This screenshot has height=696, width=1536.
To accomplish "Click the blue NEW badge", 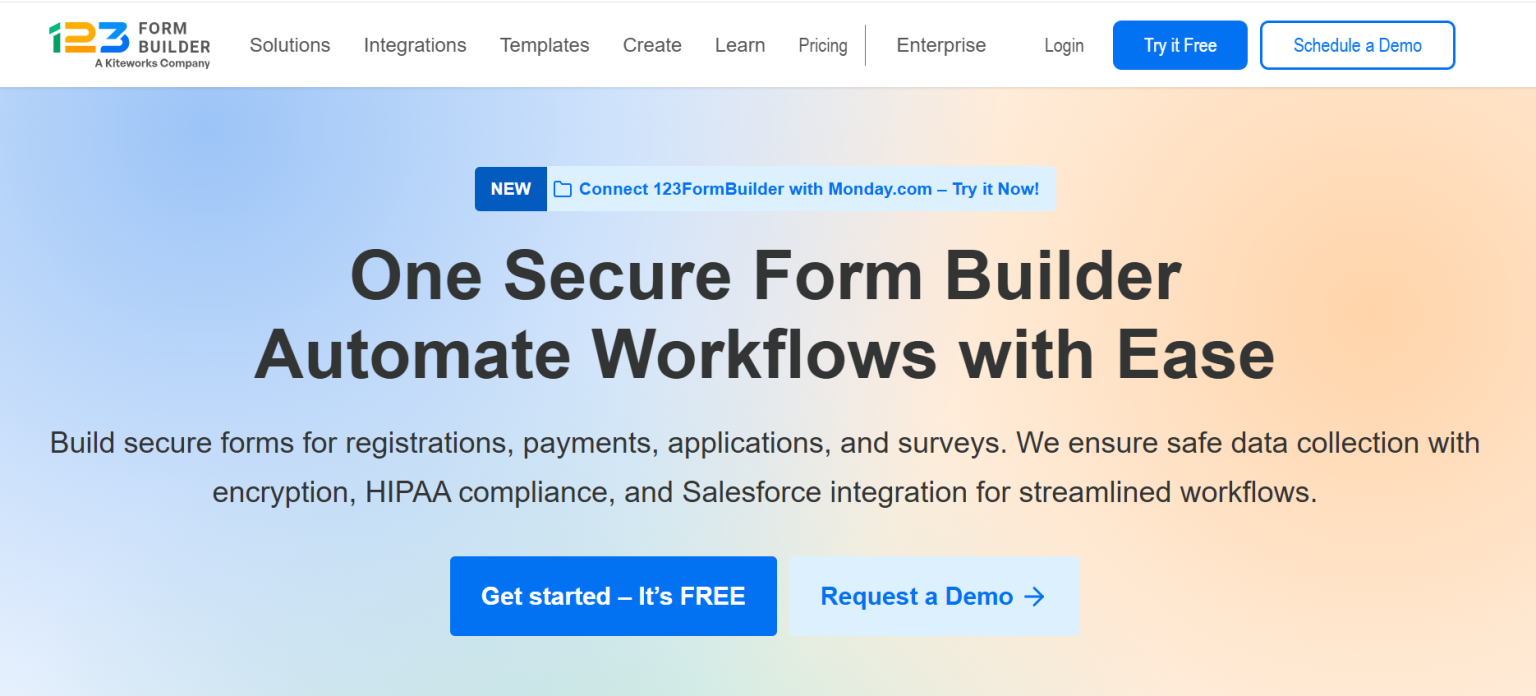I will pyautogui.click(x=510, y=189).
